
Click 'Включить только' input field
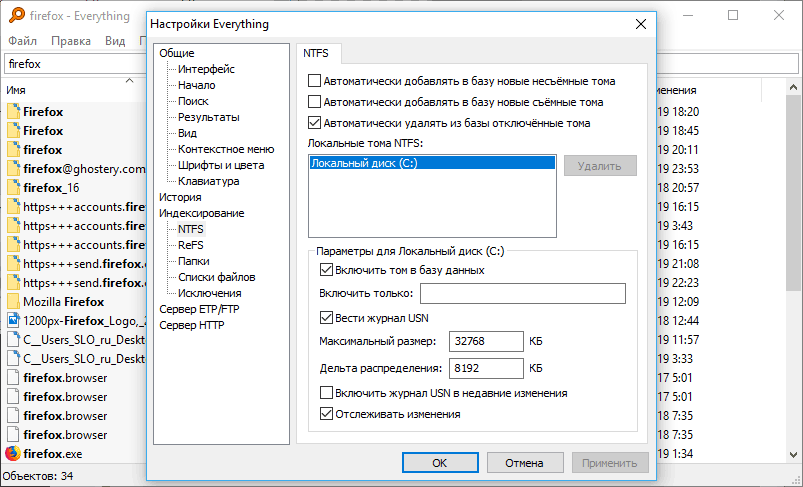click(x=523, y=293)
